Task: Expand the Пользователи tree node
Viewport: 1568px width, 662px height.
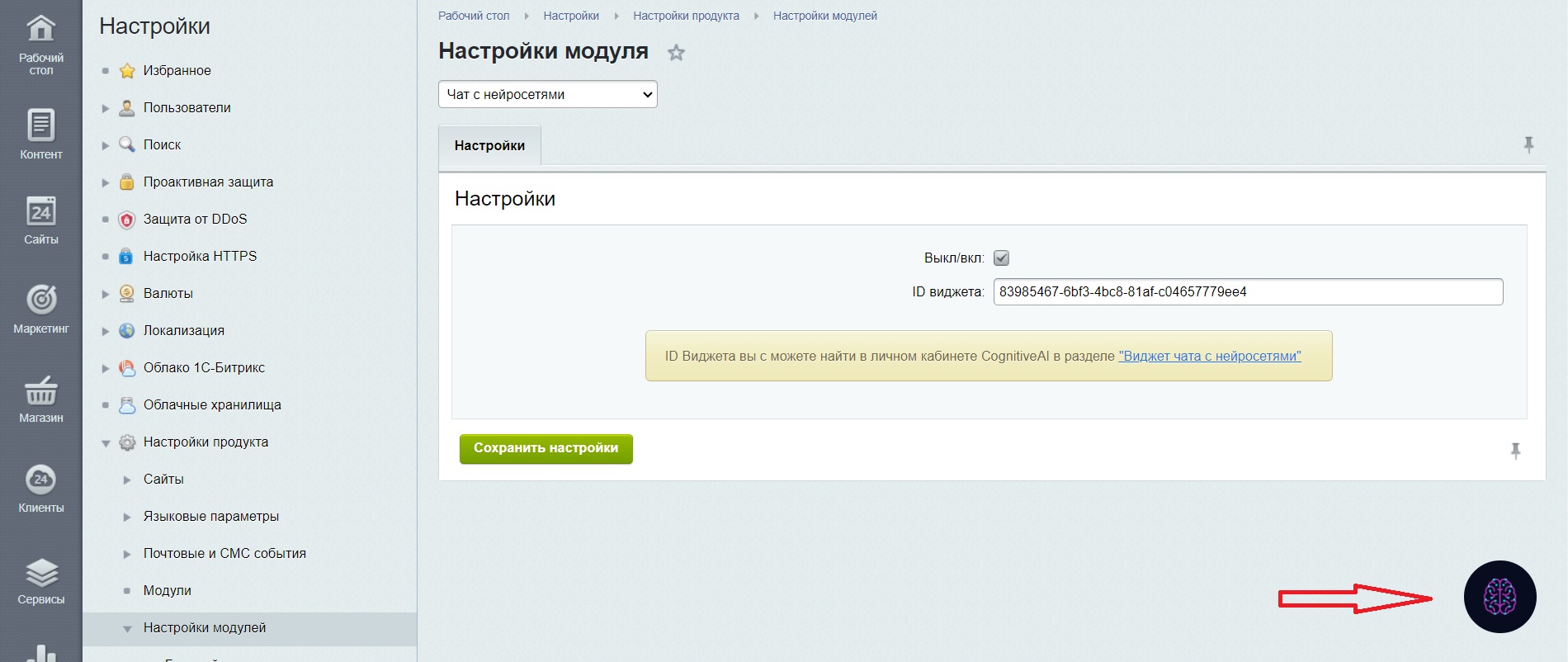Action: (106, 108)
